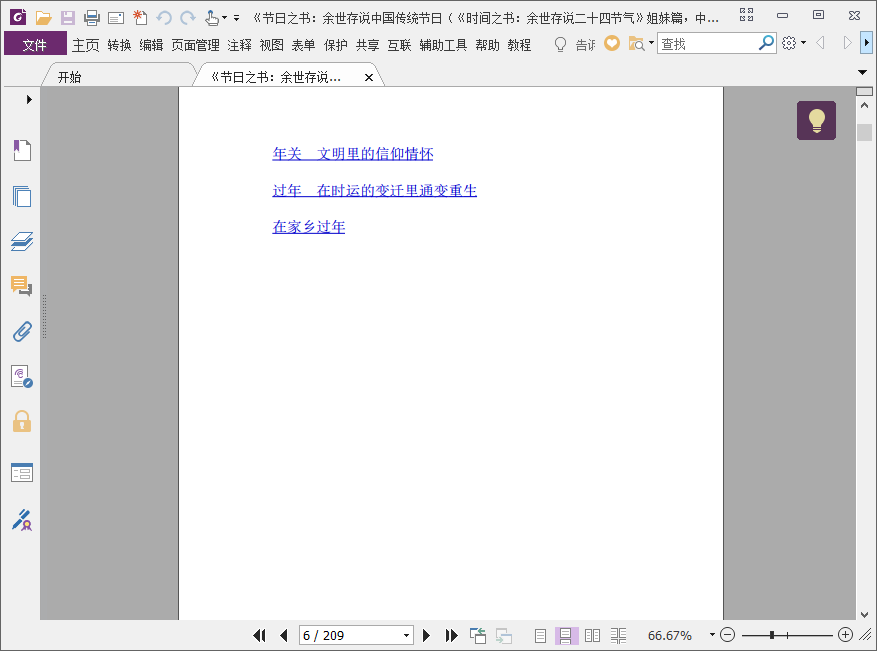
Task: Open the Attachments paperclip panel
Action: pyautogui.click(x=22, y=331)
